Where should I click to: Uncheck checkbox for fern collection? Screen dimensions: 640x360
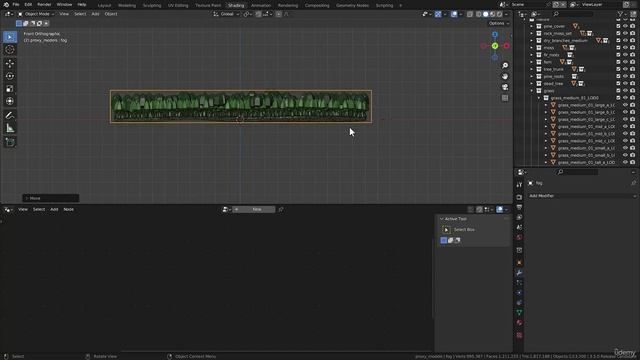coord(618,62)
